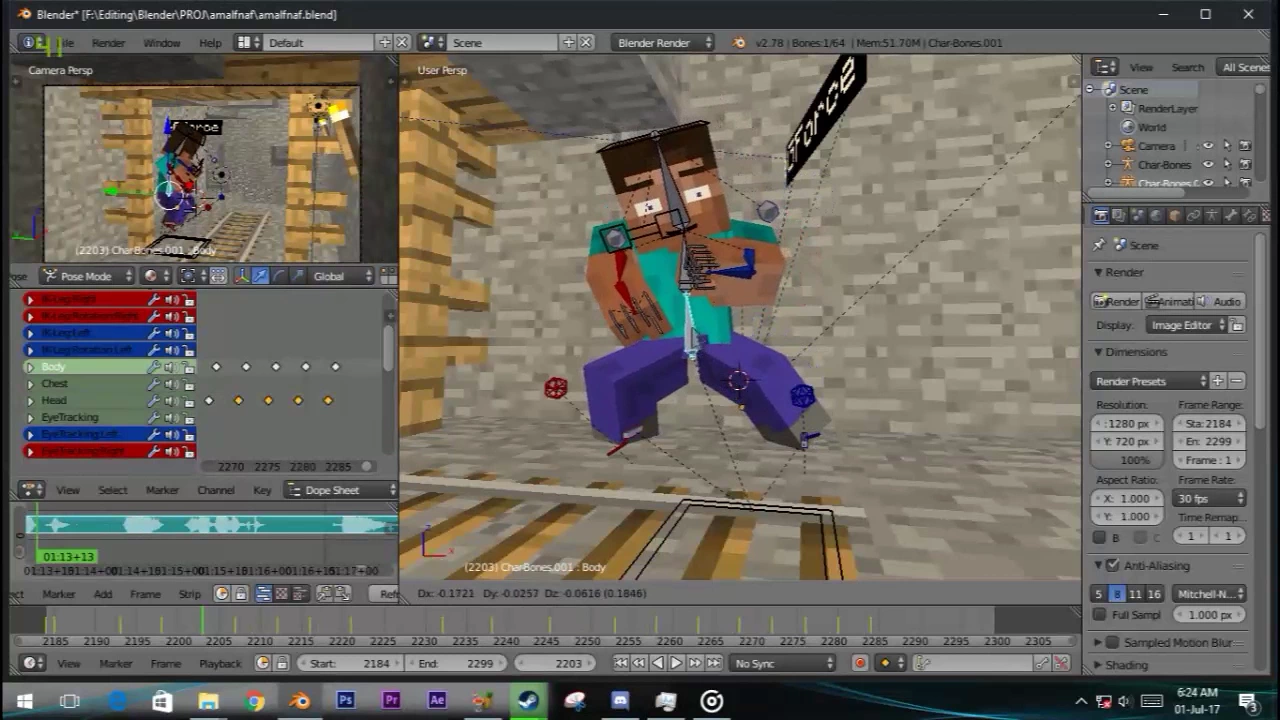
Task: Open the No Sync playback dropdown
Action: pyautogui.click(x=782, y=663)
